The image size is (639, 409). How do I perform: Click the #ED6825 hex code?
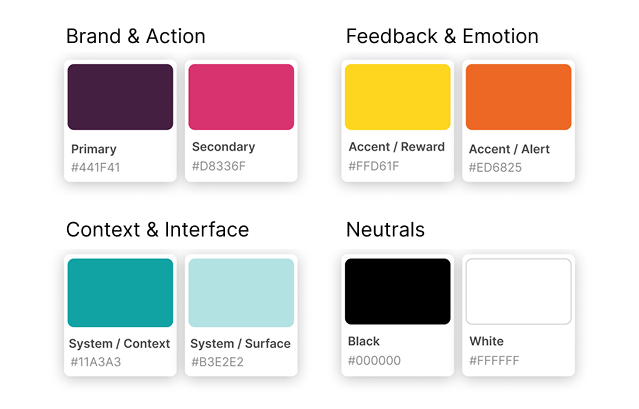tap(495, 167)
